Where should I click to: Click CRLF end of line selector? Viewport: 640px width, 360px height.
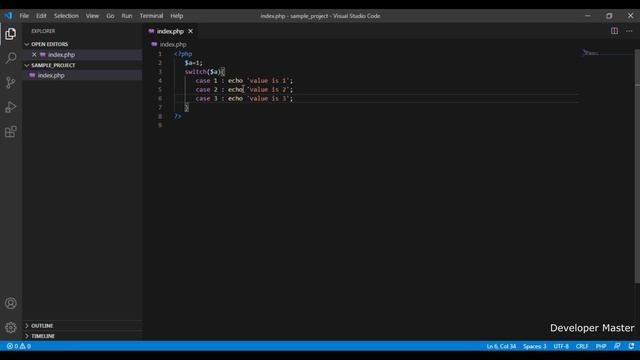pyautogui.click(x=582, y=346)
